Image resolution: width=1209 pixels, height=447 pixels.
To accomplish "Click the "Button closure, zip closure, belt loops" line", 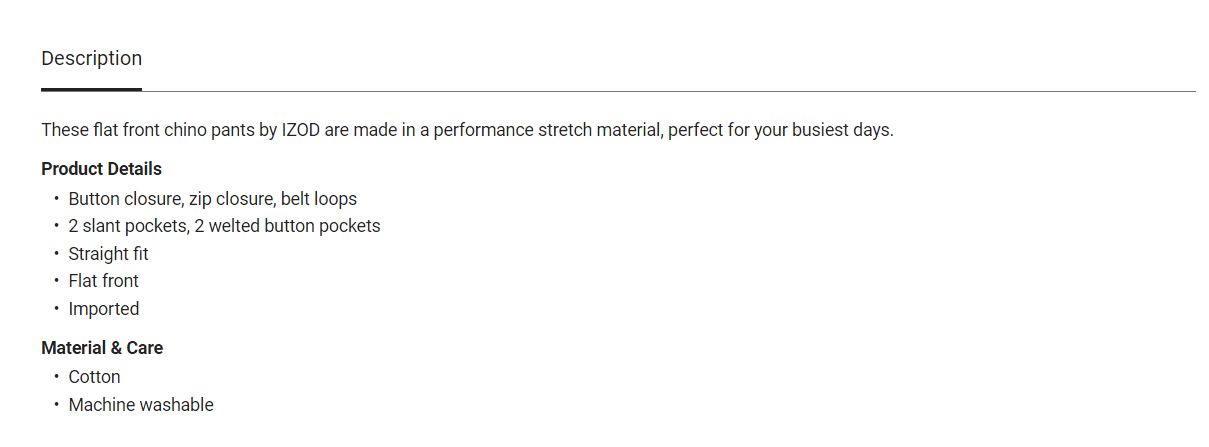I will point(212,199).
